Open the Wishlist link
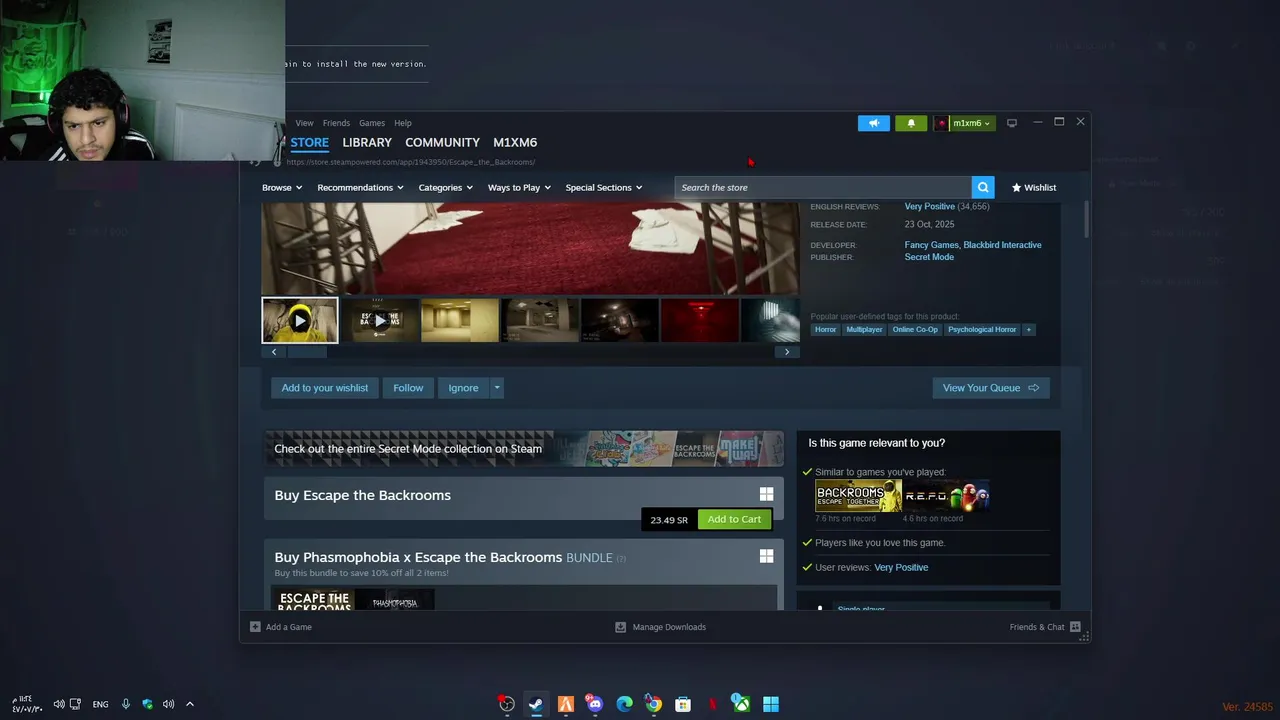The image size is (1280, 720). pos(1034,187)
